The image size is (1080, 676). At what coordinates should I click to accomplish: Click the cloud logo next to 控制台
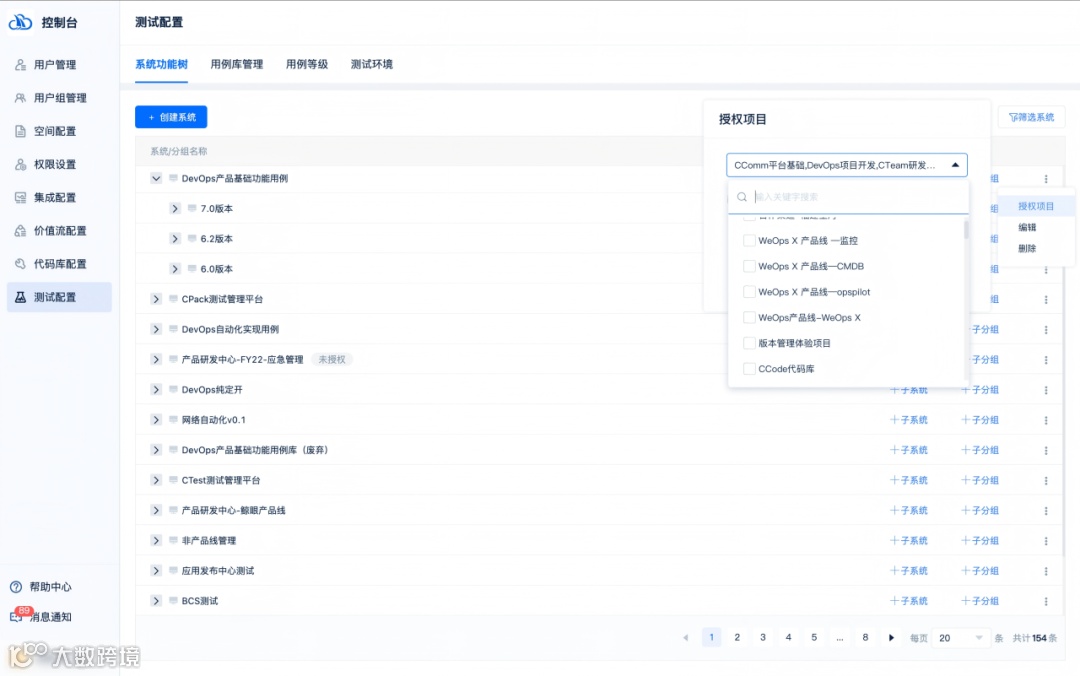(x=20, y=22)
